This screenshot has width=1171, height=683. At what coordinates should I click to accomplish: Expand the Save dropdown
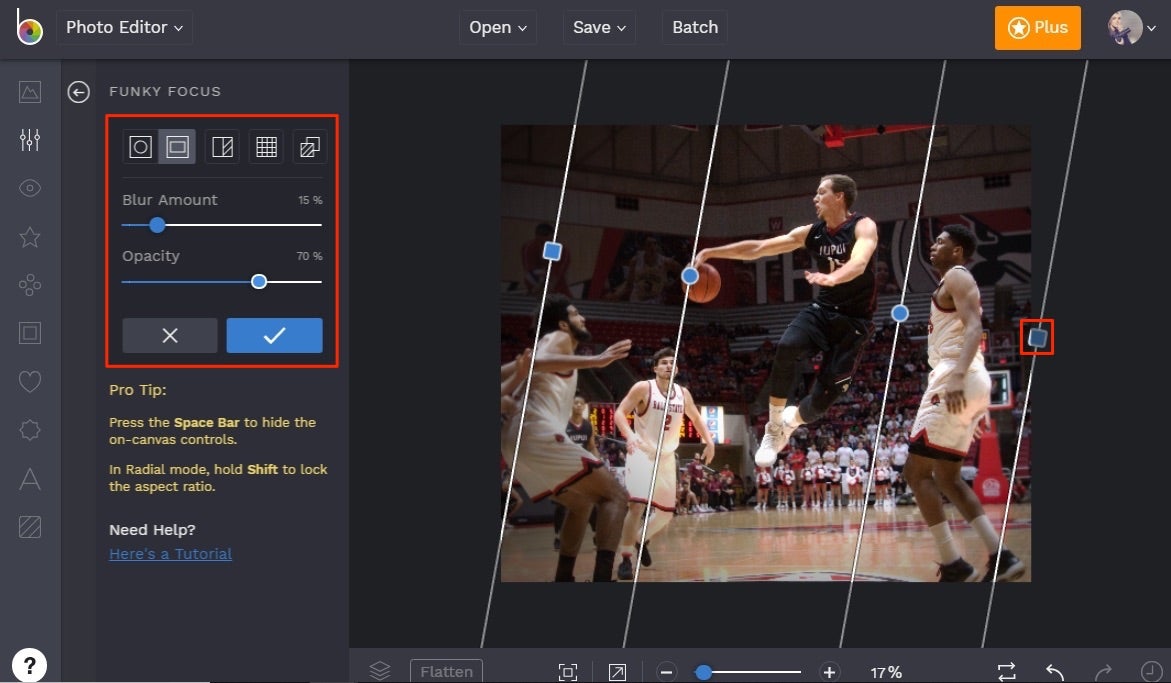(x=598, y=27)
